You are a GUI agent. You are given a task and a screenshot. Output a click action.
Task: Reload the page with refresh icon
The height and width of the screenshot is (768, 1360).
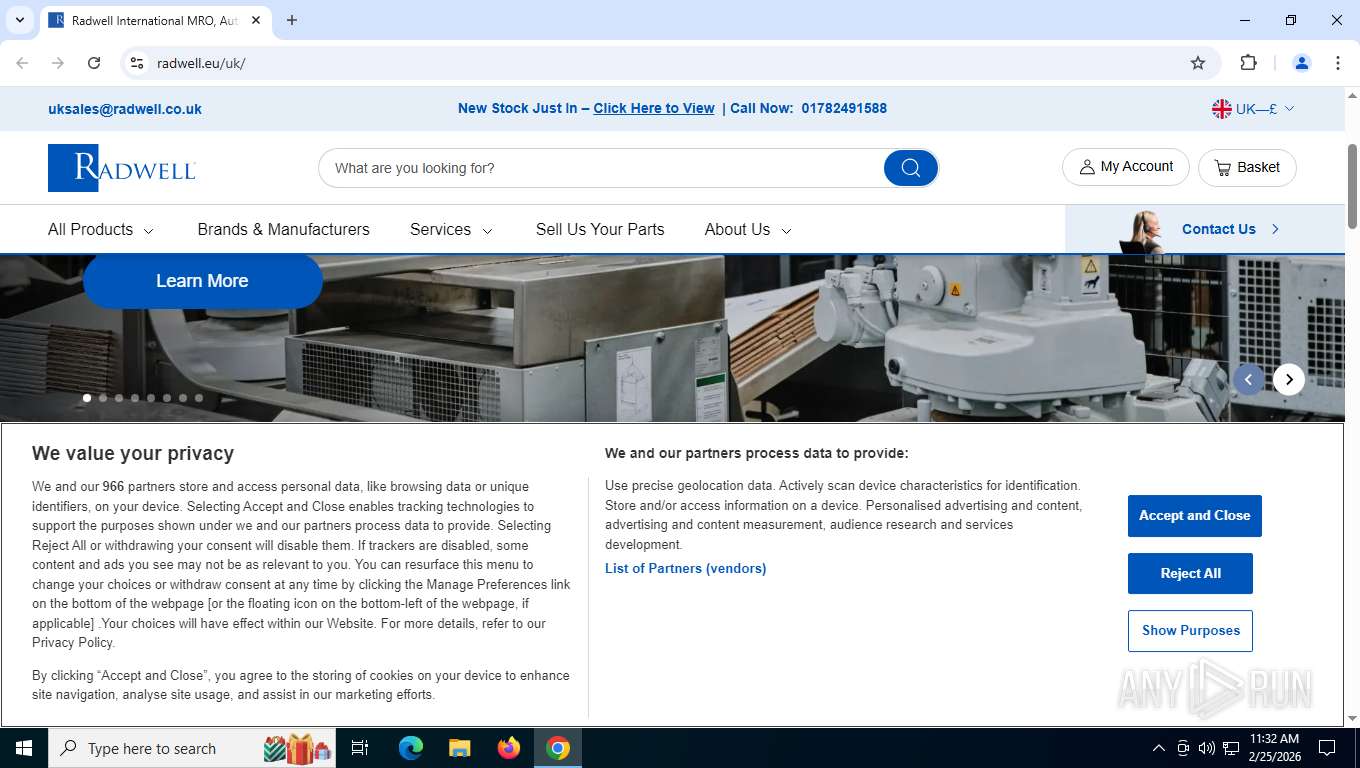pyautogui.click(x=94, y=63)
